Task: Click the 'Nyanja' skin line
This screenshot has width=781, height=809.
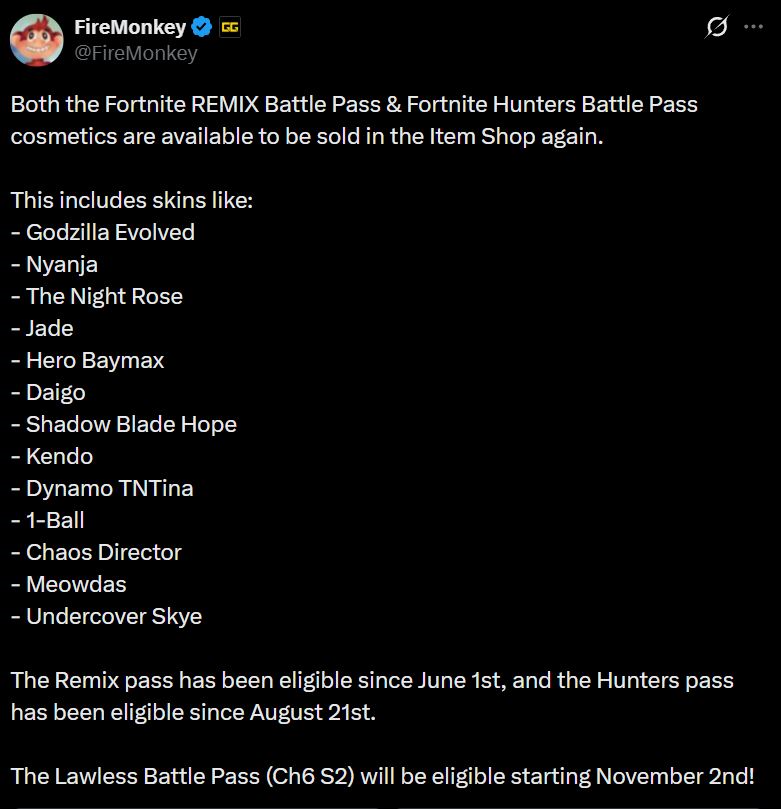Action: (x=54, y=265)
